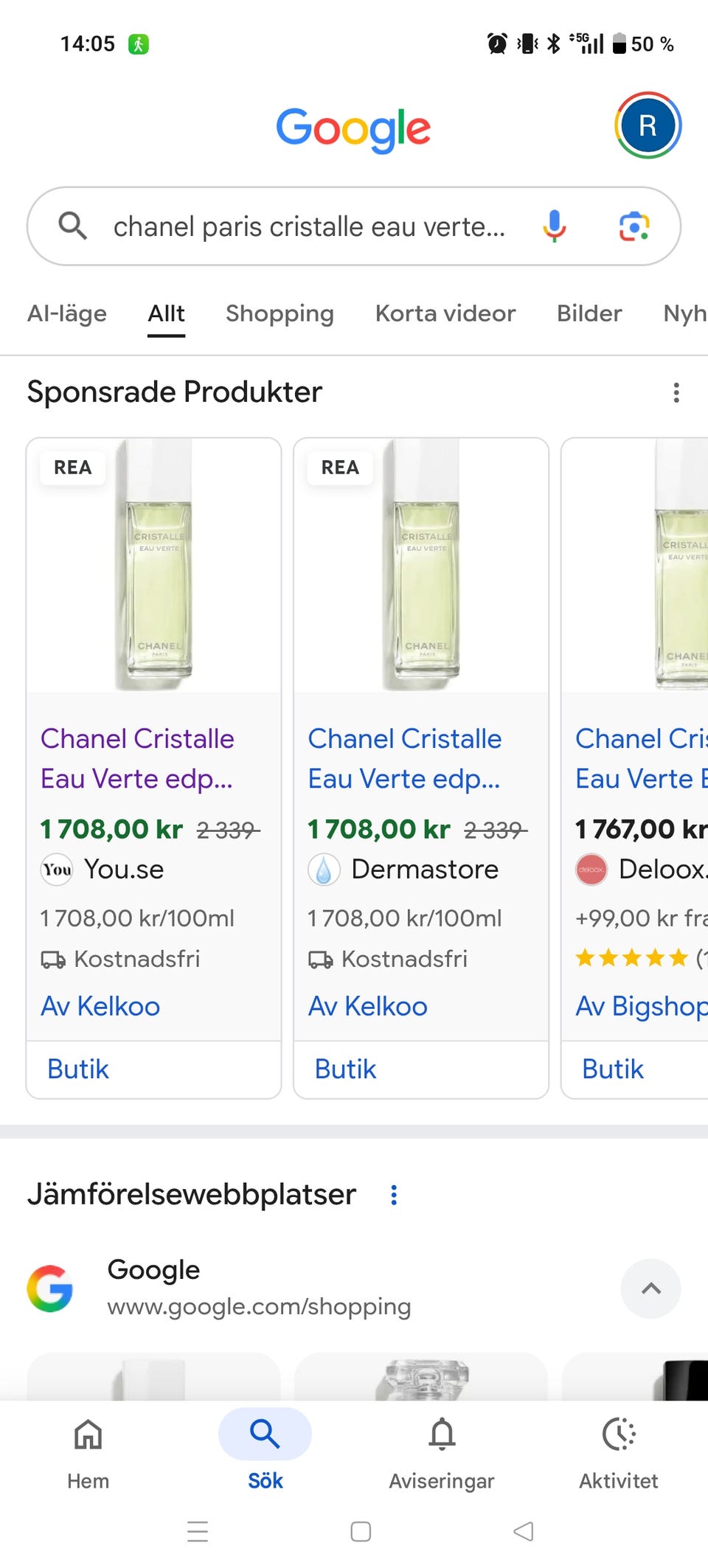The width and height of the screenshot is (708, 1568).
Task: Open Av Kelkoo link on Dermastore card
Action: click(x=367, y=1006)
